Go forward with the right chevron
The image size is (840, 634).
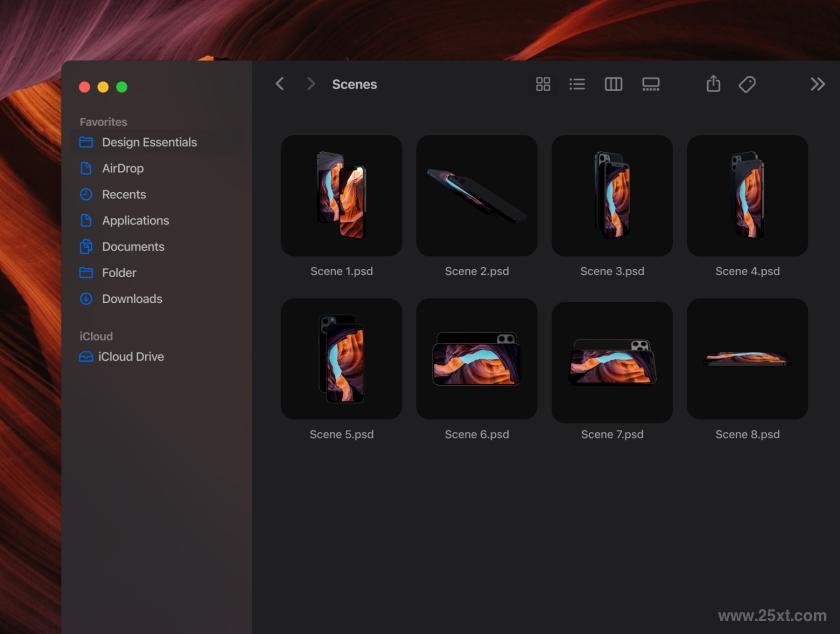pyautogui.click(x=311, y=84)
